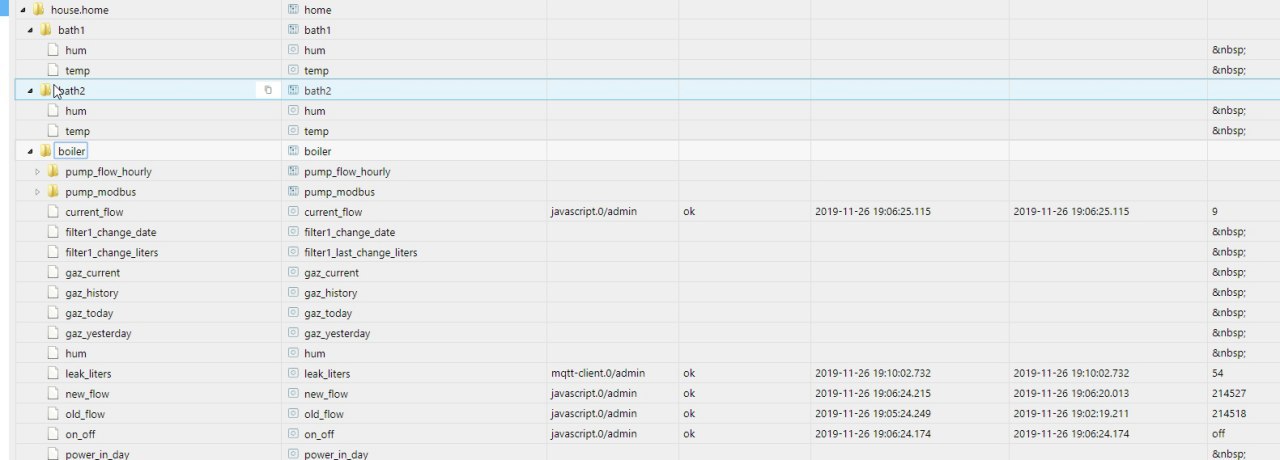Click the filter1_last_change_liters name cell
The height and width of the screenshot is (460, 1280).
click(x=361, y=252)
